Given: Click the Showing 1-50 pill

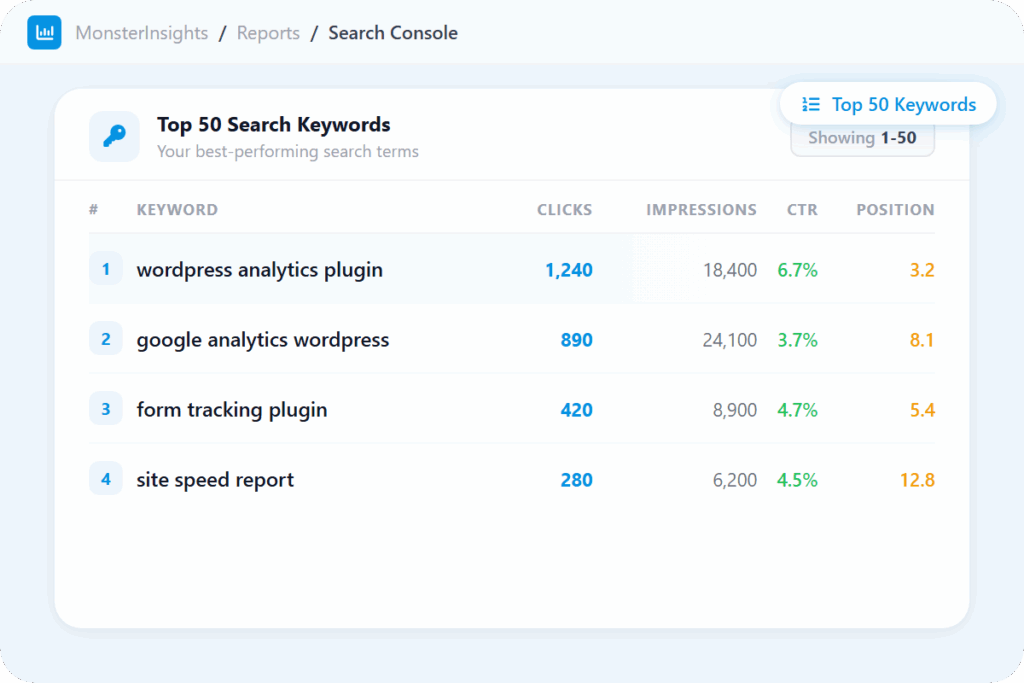Looking at the screenshot, I should (862, 139).
